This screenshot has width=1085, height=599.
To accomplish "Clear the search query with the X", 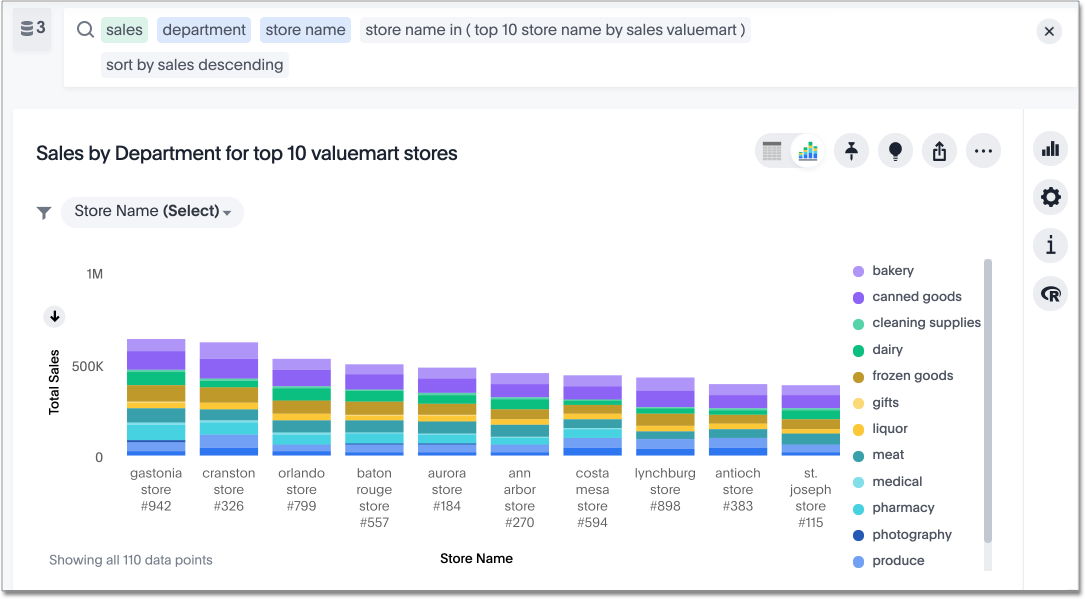I will coord(1049,31).
